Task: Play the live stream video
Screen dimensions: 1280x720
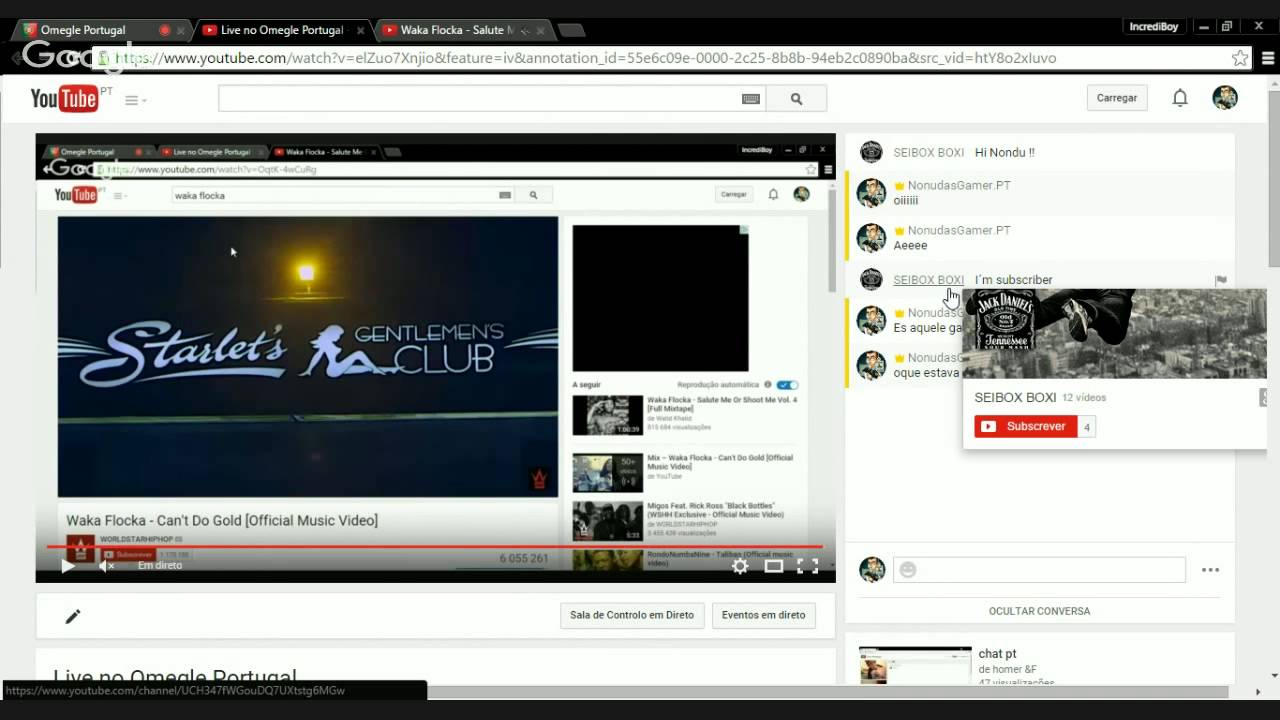Action: (x=67, y=566)
